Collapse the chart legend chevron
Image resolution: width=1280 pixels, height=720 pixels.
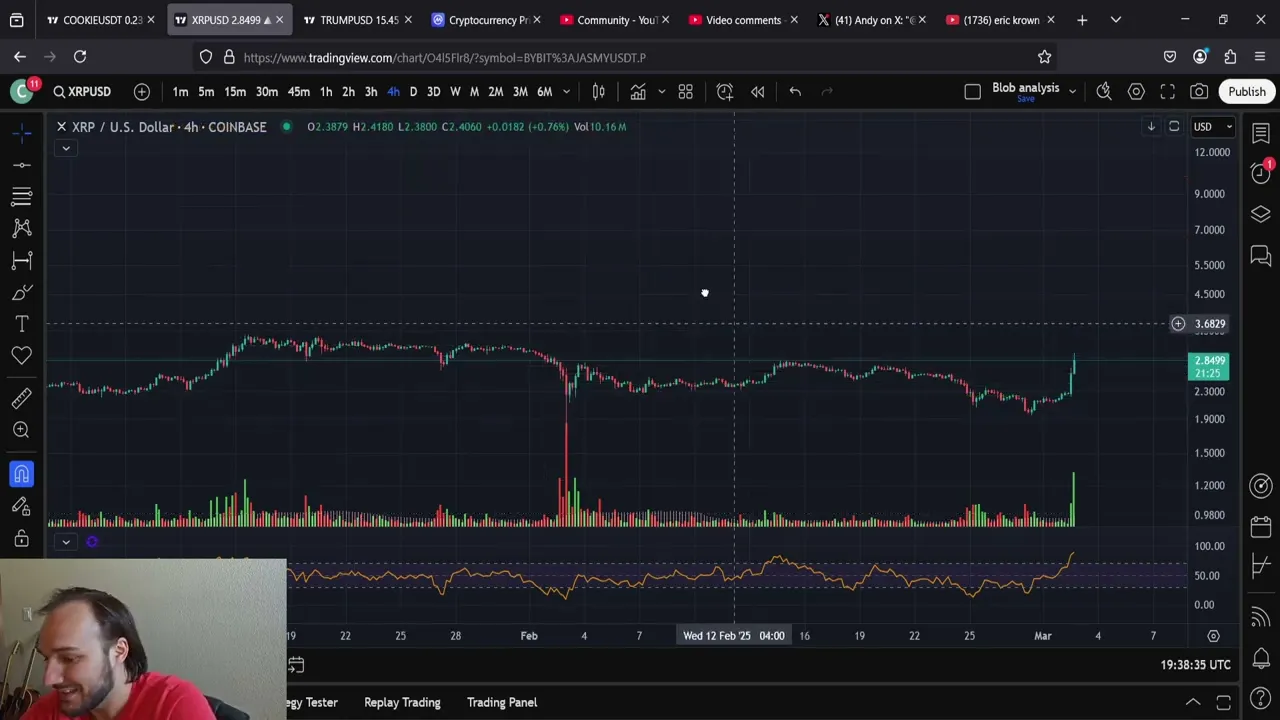[x=65, y=149]
